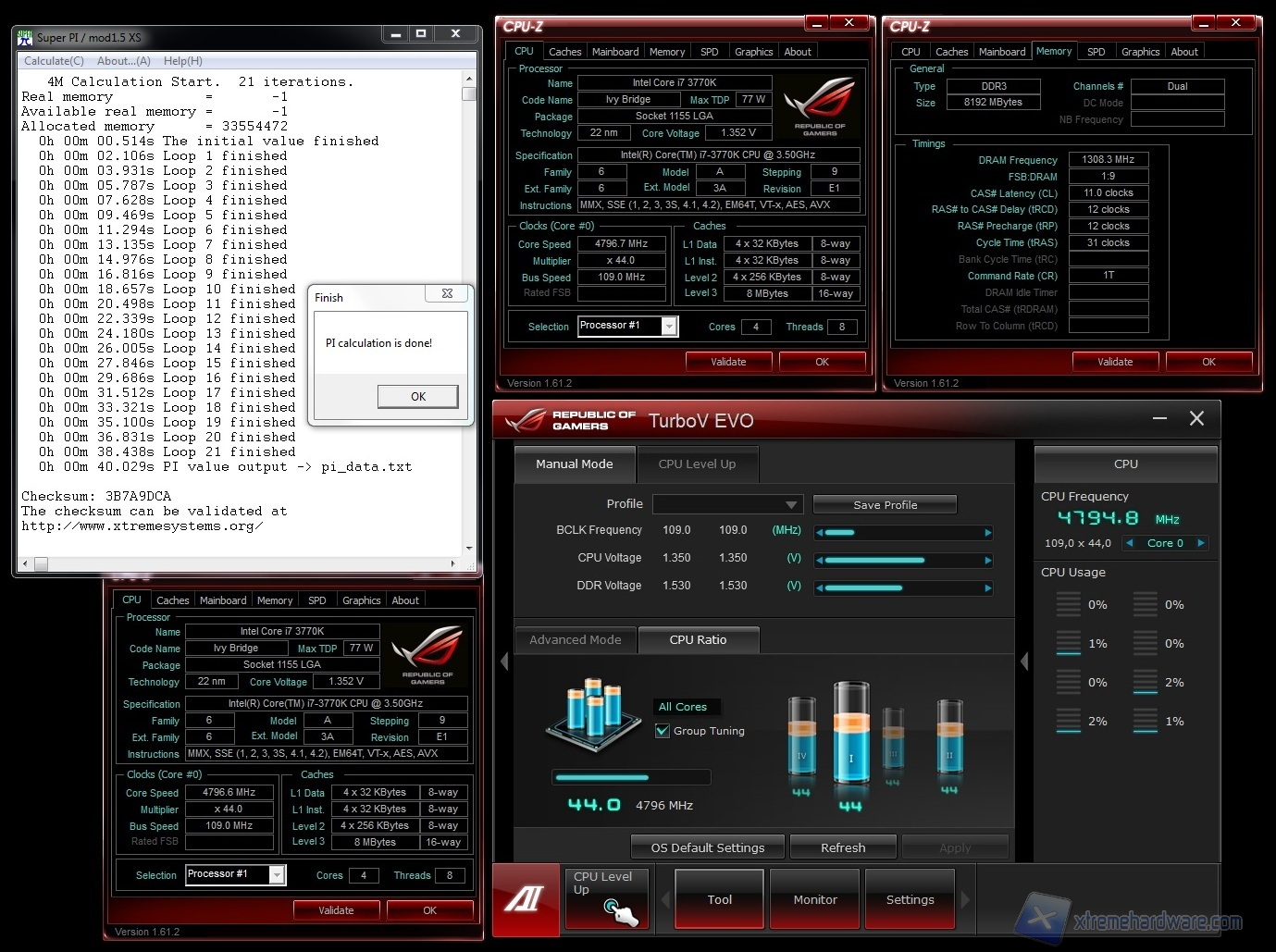
Task: Expand Processor #1 dropdown in lower CPU-Z
Action: 277,874
